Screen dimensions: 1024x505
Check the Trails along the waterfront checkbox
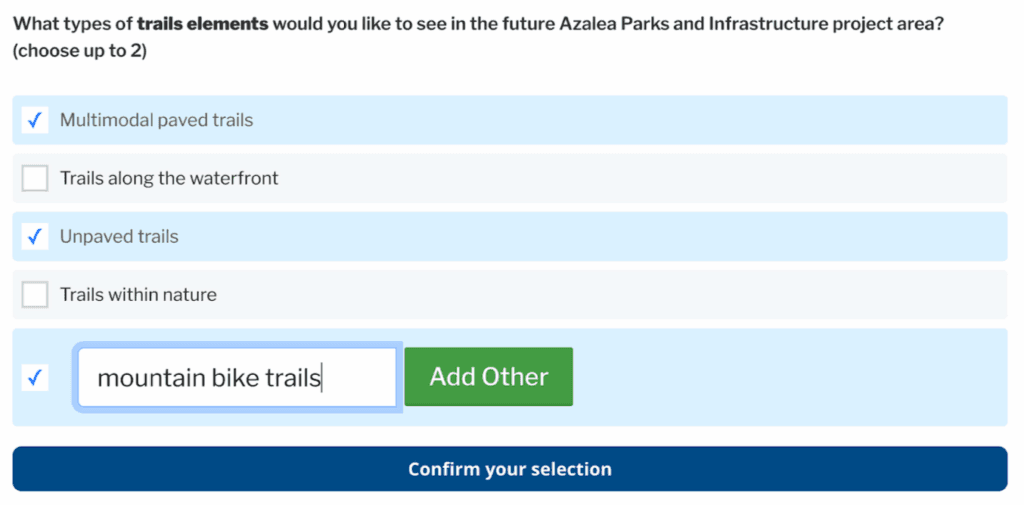[x=35, y=178]
